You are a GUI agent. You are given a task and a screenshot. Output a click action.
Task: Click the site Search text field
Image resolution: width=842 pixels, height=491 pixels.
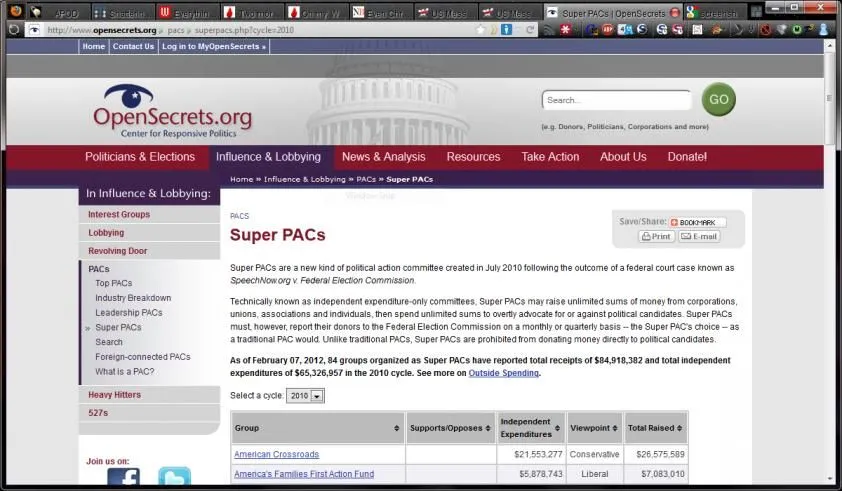[x=616, y=100]
